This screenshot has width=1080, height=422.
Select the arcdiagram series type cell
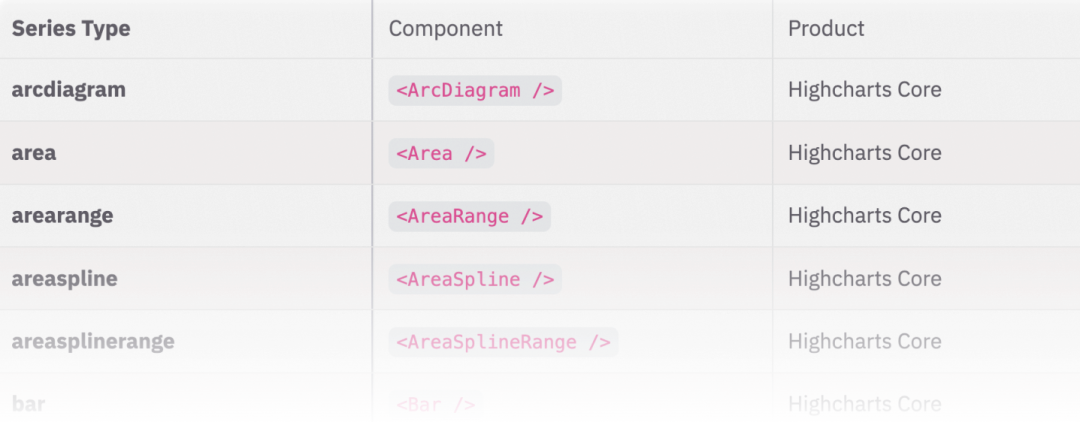tap(69, 90)
